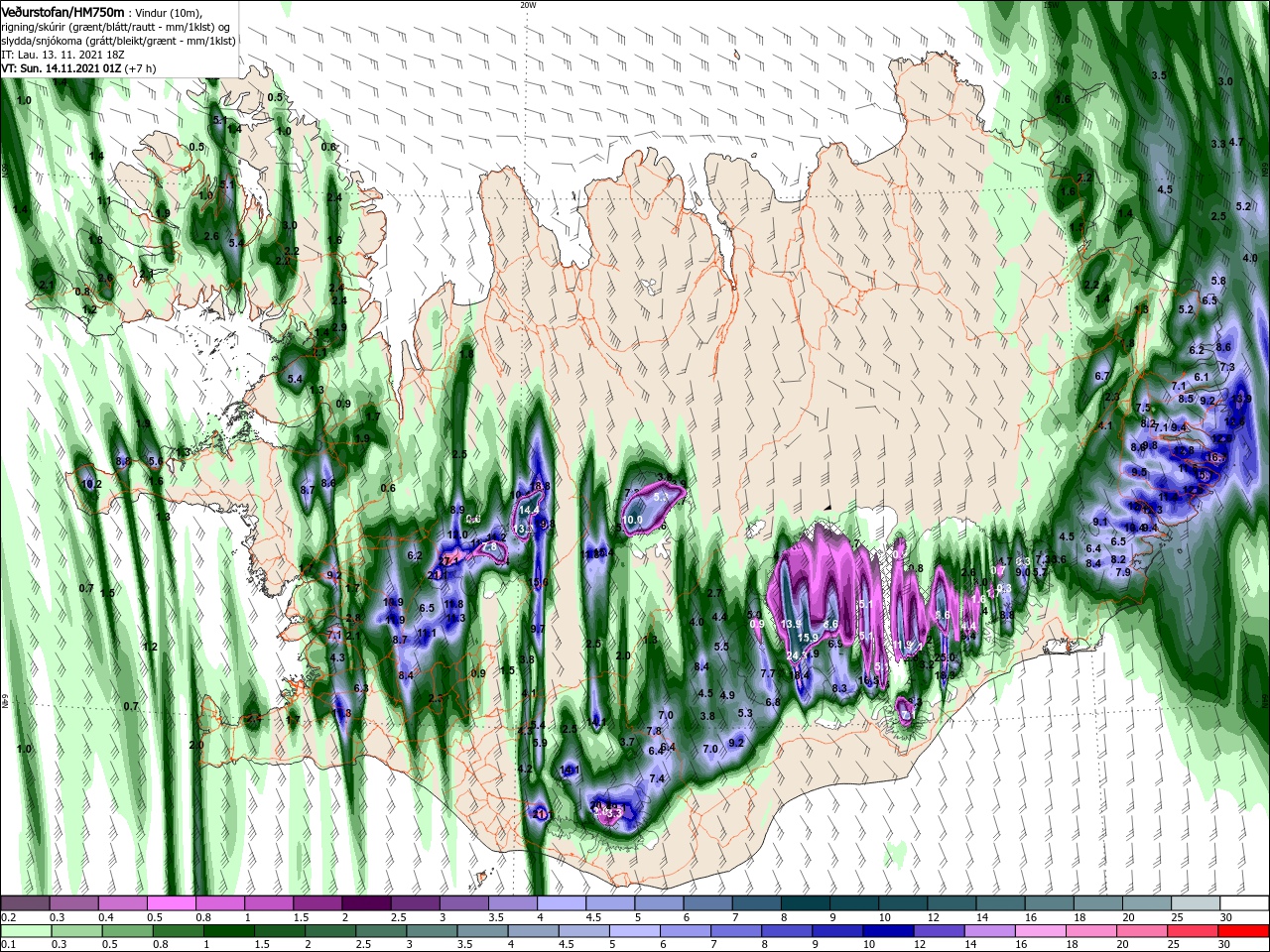The width and height of the screenshot is (1270, 952).
Task: Click the palest green swatch labeled 0.1
Action: click(x=26, y=931)
